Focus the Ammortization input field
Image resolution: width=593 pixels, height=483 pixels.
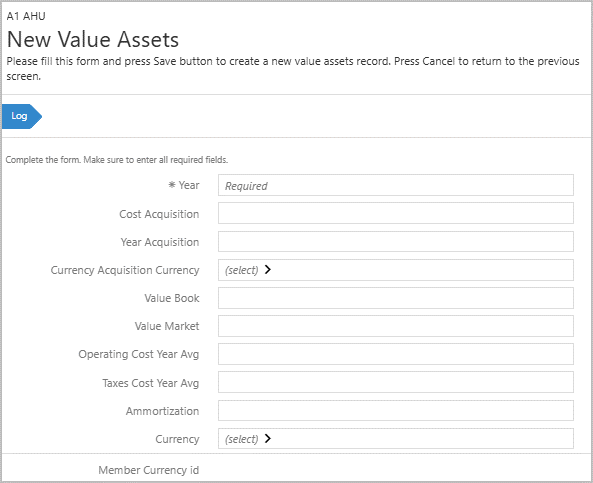[396, 411]
